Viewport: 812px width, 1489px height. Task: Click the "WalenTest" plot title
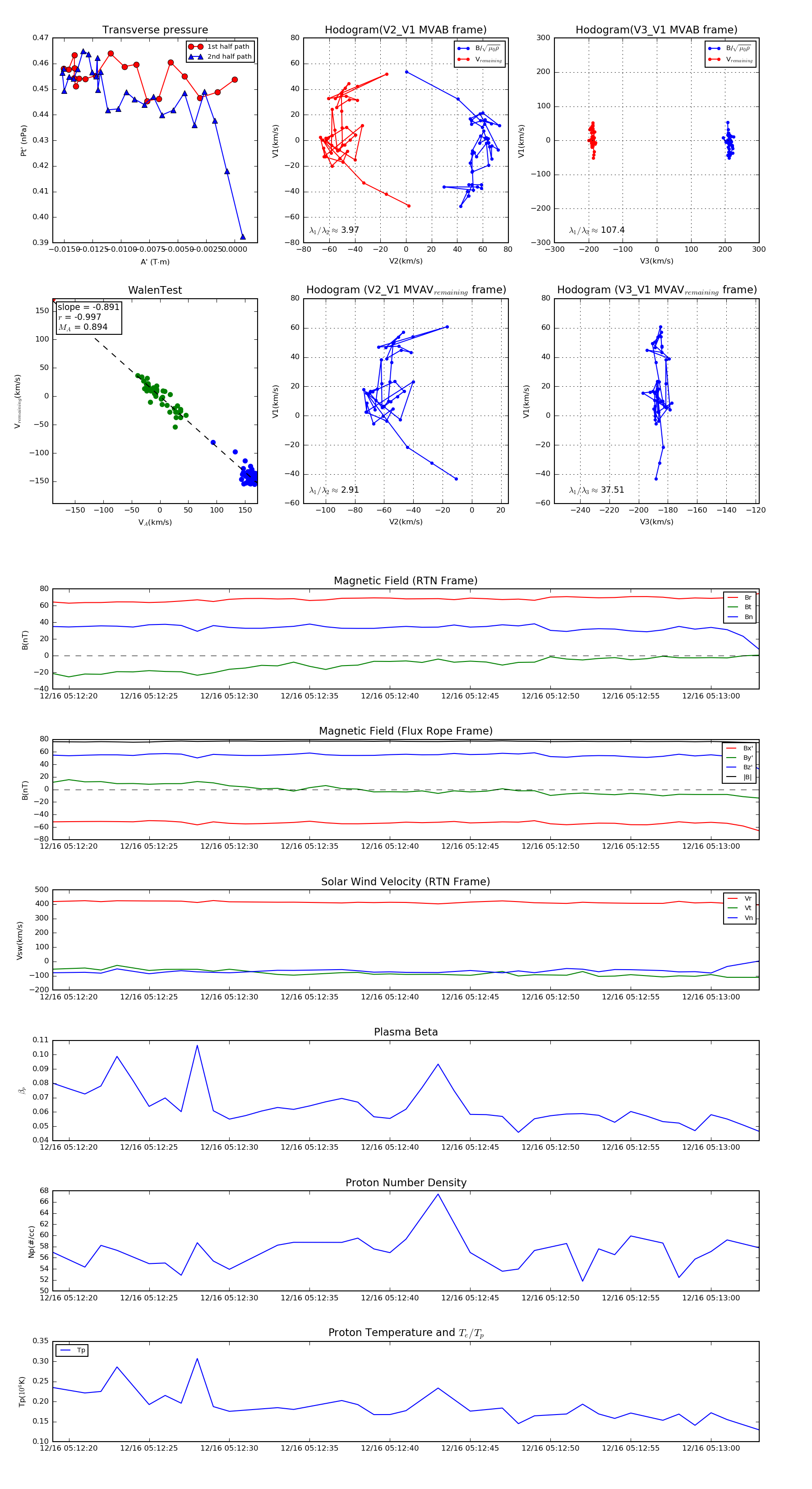(155, 290)
